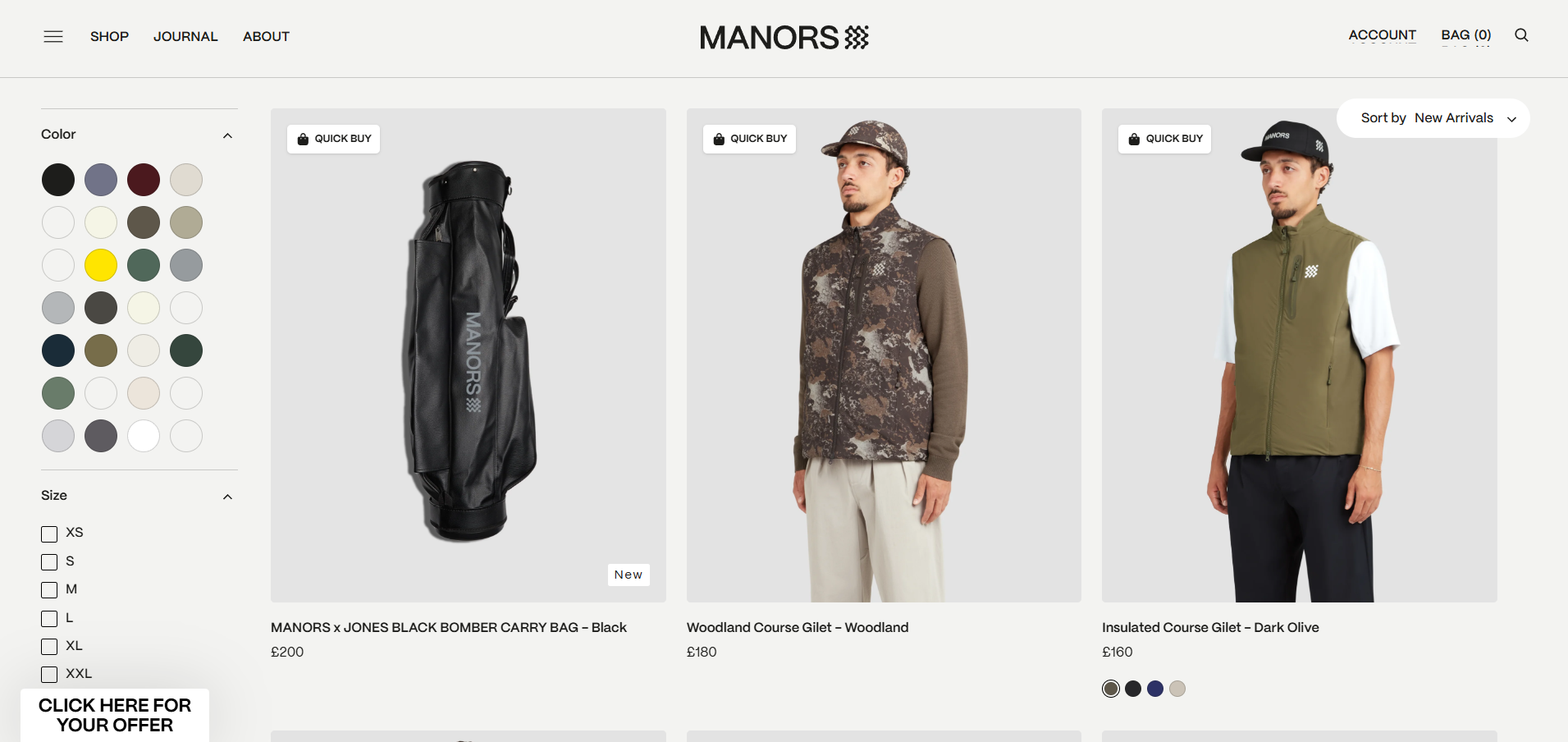Open the BAG (0) link
This screenshot has height=742, width=1568.
point(1465,35)
